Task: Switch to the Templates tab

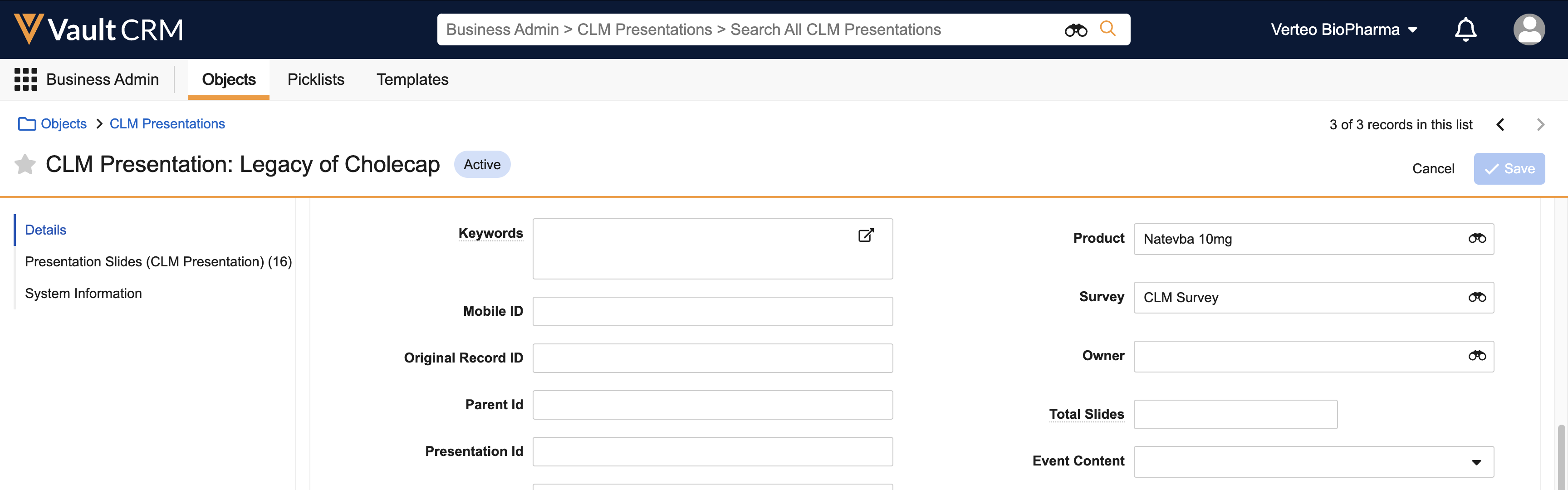Action: [412, 79]
